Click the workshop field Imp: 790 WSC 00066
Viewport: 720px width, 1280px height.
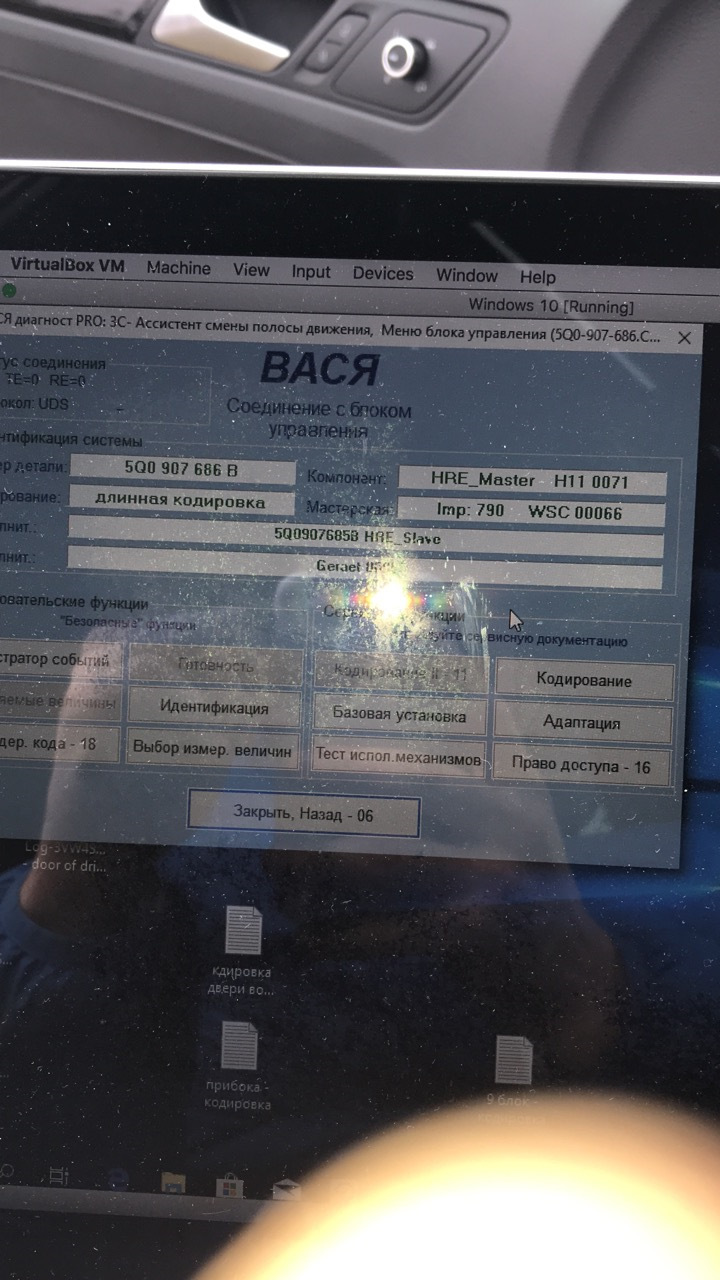pos(531,513)
